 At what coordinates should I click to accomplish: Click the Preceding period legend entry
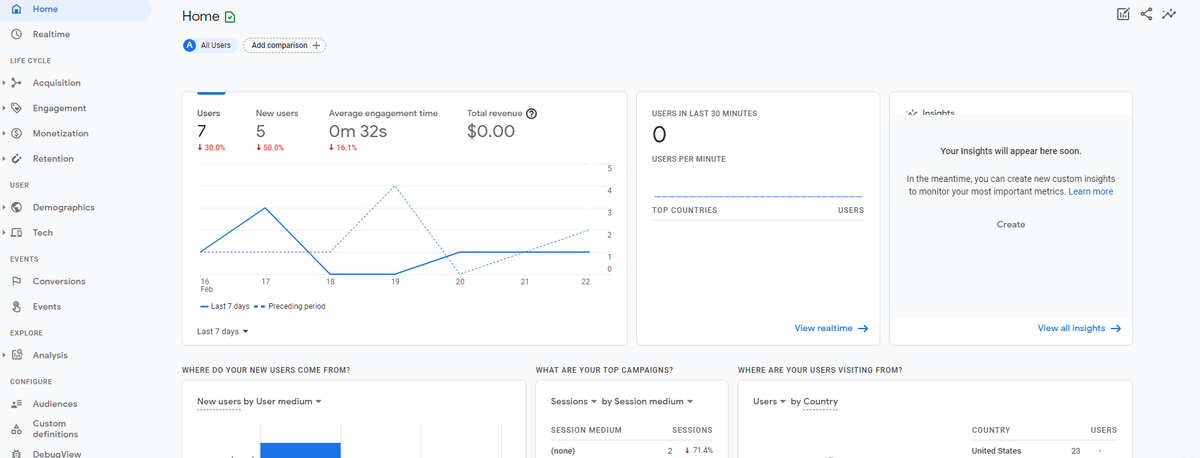click(290, 306)
